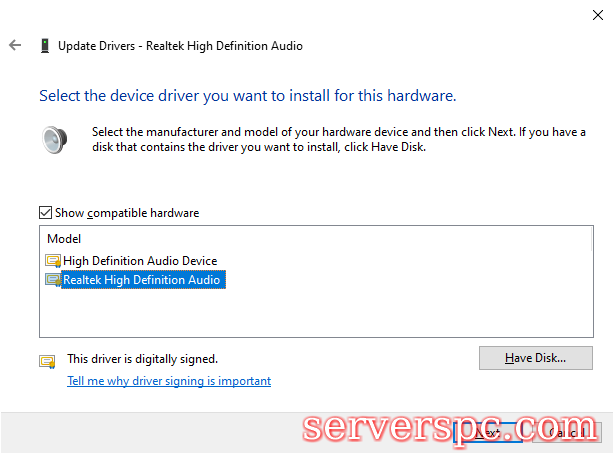
Task: Open the driver signing importance link
Action: (168, 381)
